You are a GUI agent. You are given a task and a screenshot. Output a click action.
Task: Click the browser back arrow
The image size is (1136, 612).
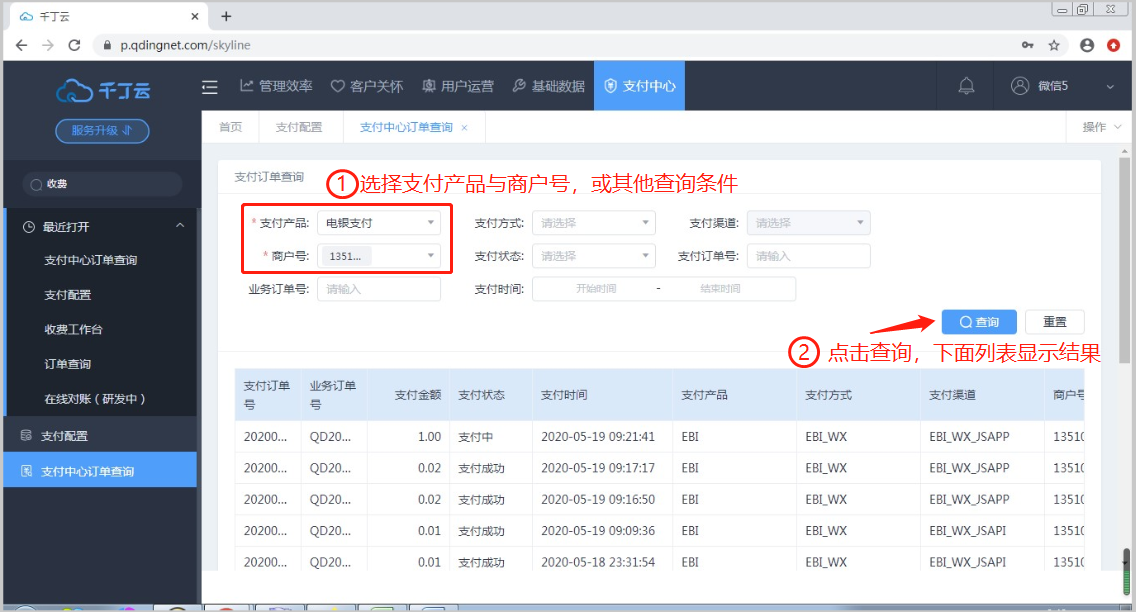point(22,45)
